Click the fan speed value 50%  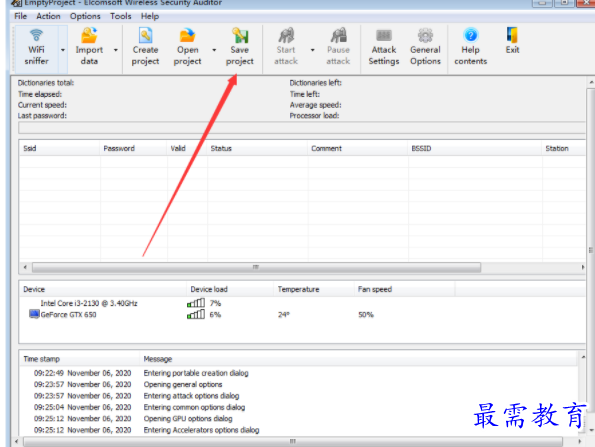tap(366, 315)
